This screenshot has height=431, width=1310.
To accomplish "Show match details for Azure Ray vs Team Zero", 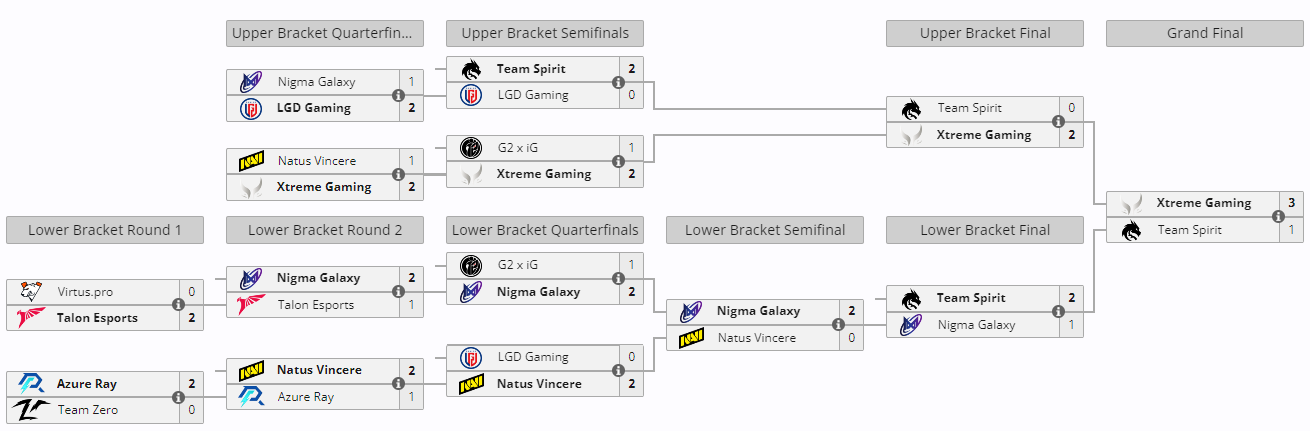I will [x=178, y=397].
